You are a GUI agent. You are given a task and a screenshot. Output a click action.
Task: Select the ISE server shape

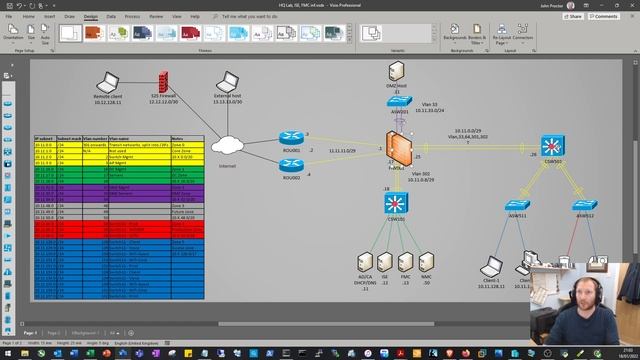click(384, 262)
